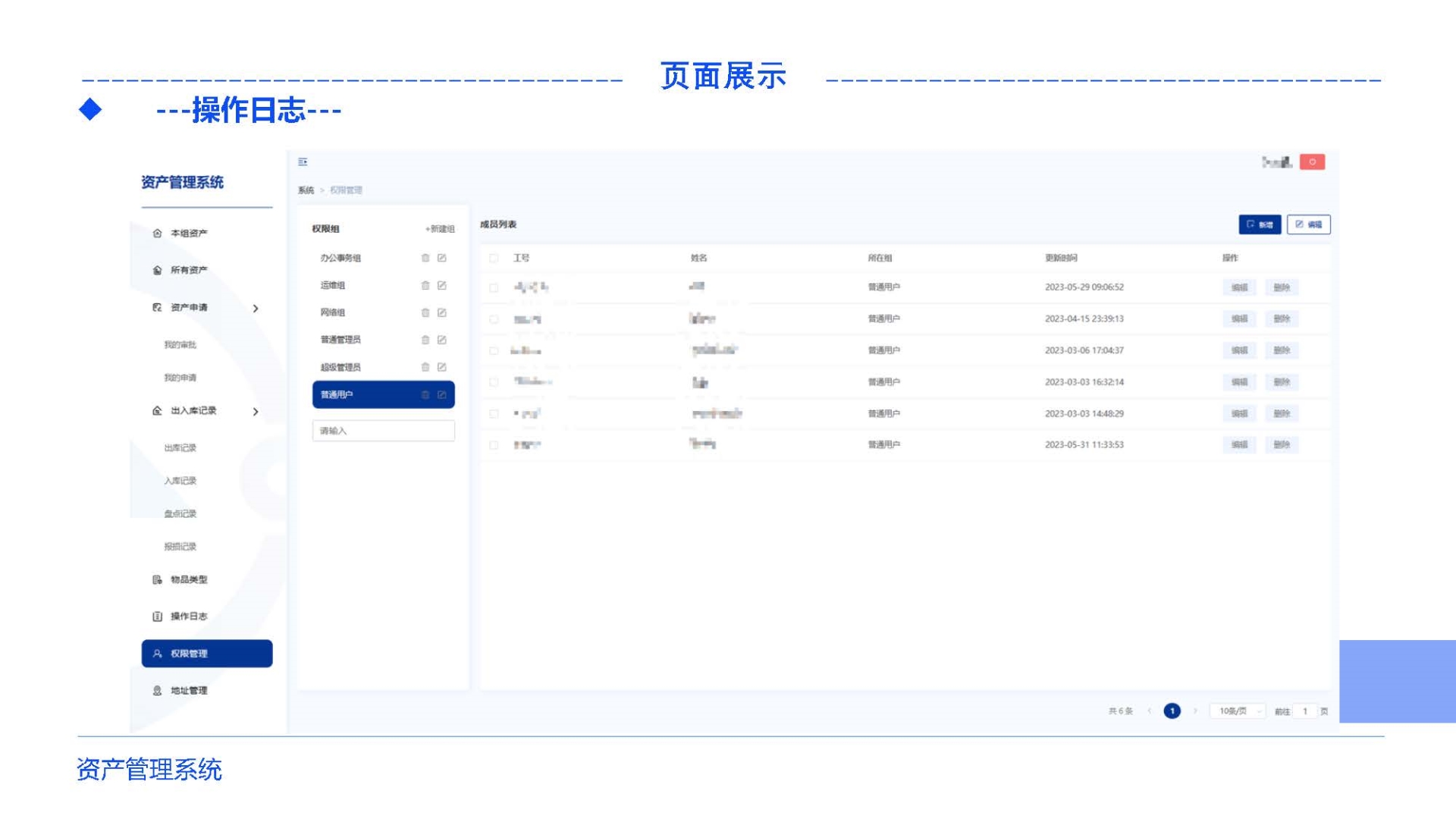Open 地址管理 in the sidebar menu

tap(189, 691)
